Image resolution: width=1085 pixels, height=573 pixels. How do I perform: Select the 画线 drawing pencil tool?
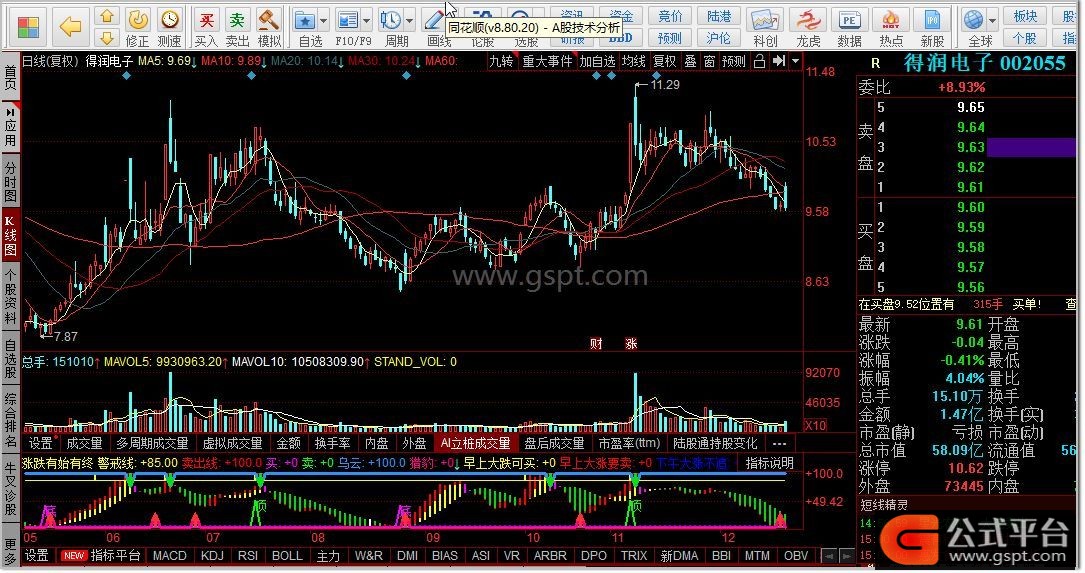pos(436,28)
